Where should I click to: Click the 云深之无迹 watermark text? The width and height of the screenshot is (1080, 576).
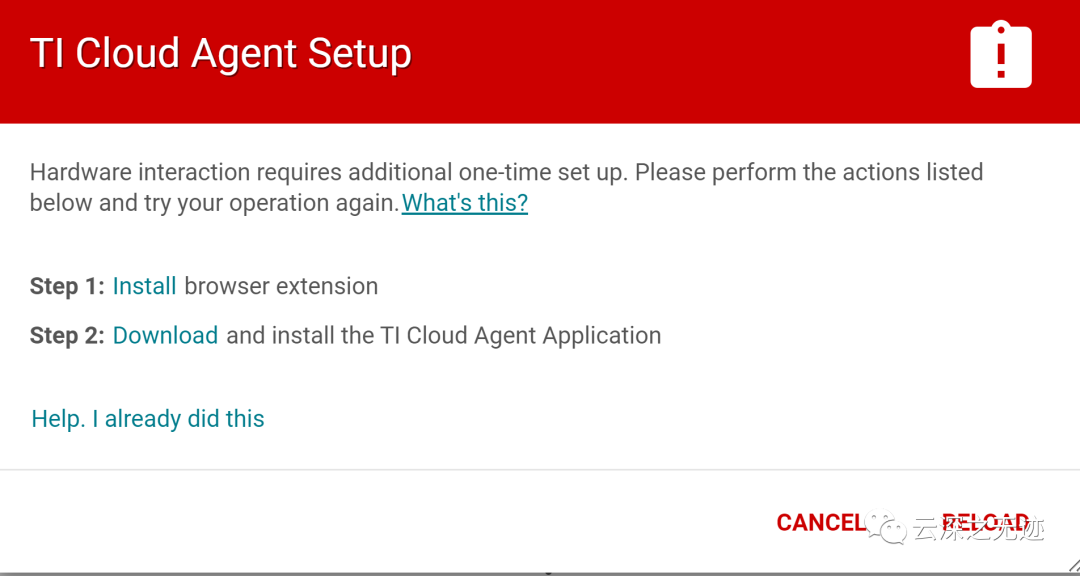[979, 530]
